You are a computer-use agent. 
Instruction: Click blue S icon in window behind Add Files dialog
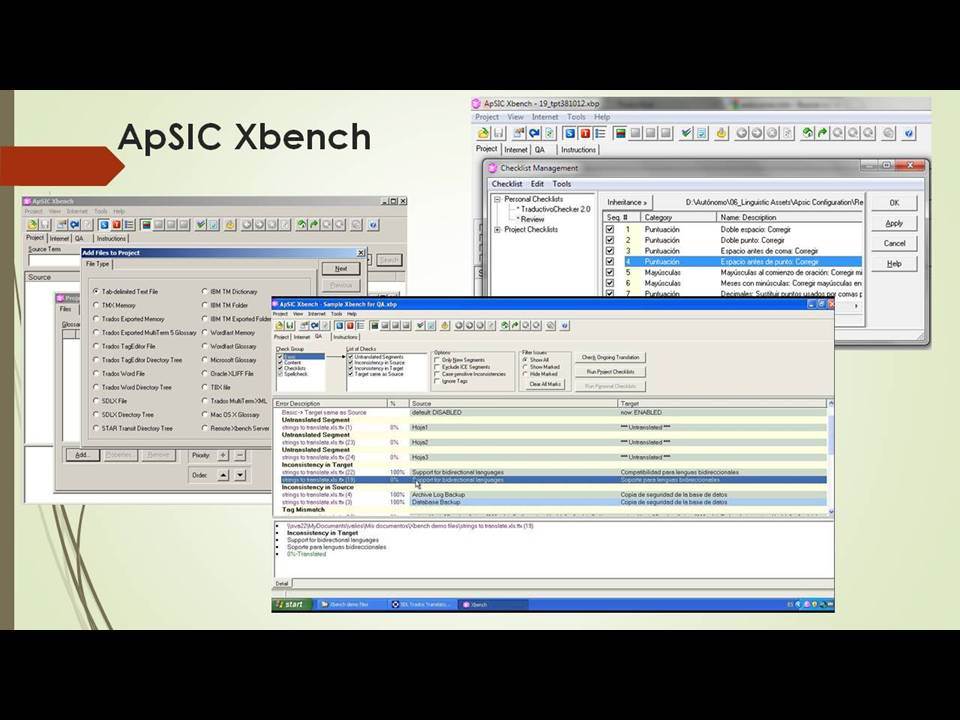[104, 225]
